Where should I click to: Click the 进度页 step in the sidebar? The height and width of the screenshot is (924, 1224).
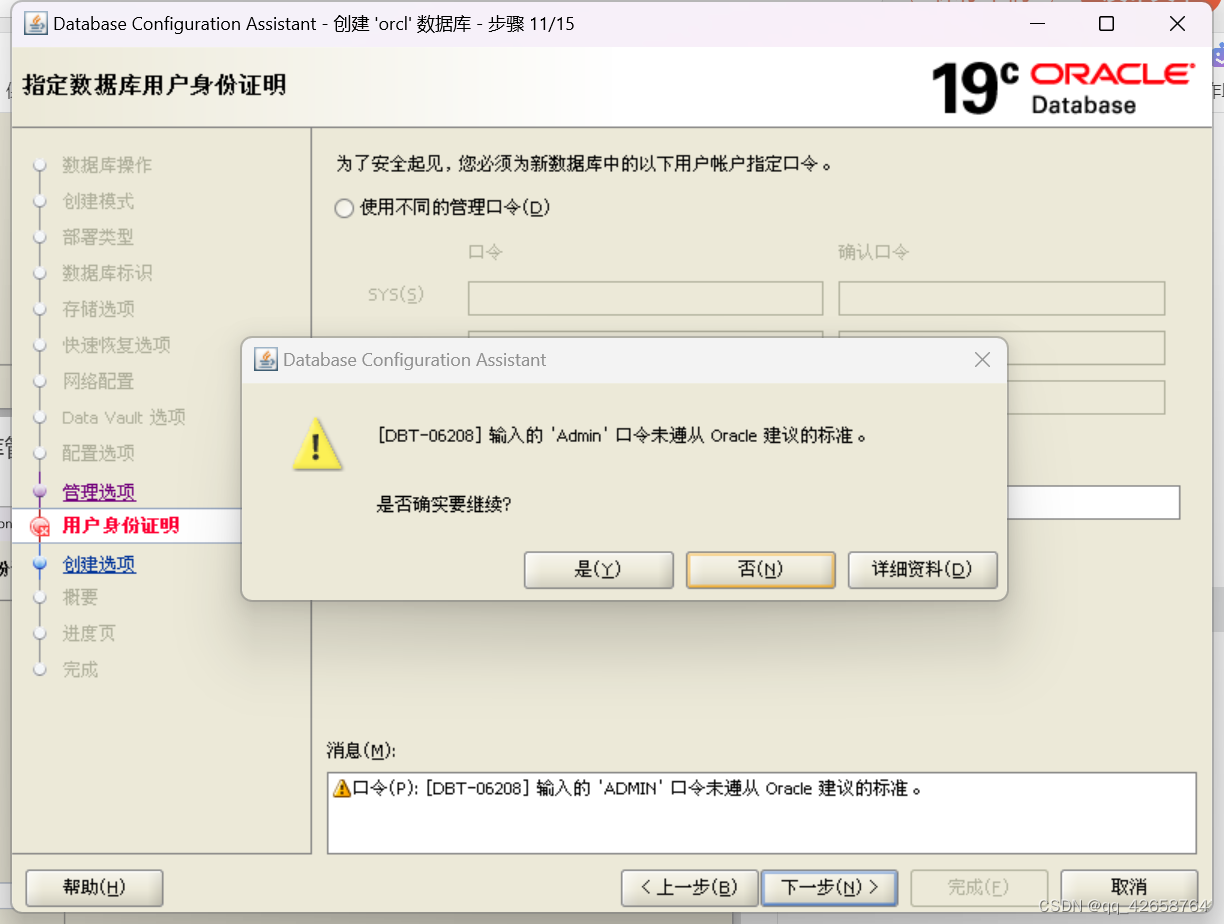coord(89,633)
